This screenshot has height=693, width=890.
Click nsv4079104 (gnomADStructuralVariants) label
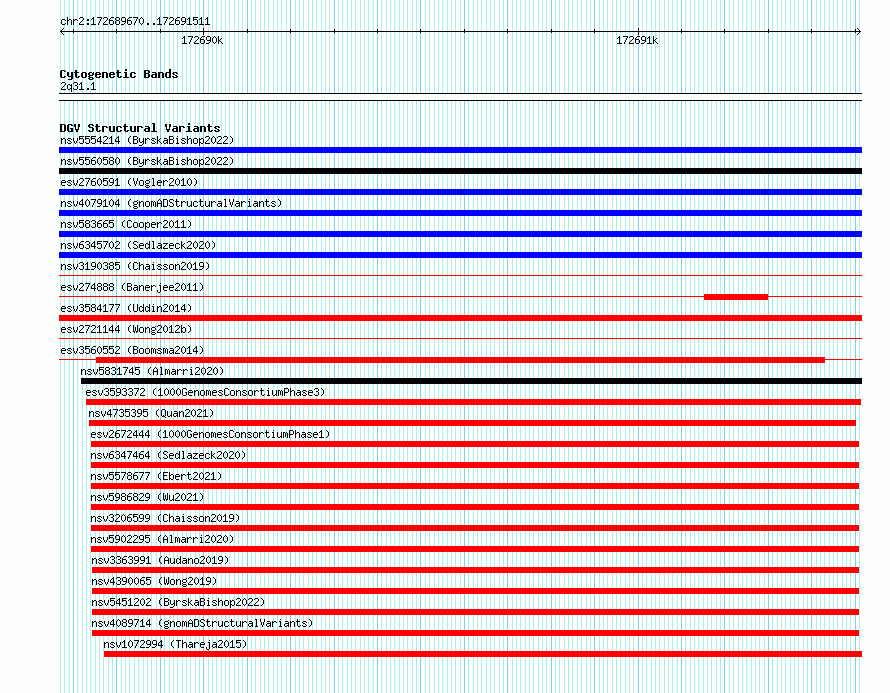coord(171,203)
